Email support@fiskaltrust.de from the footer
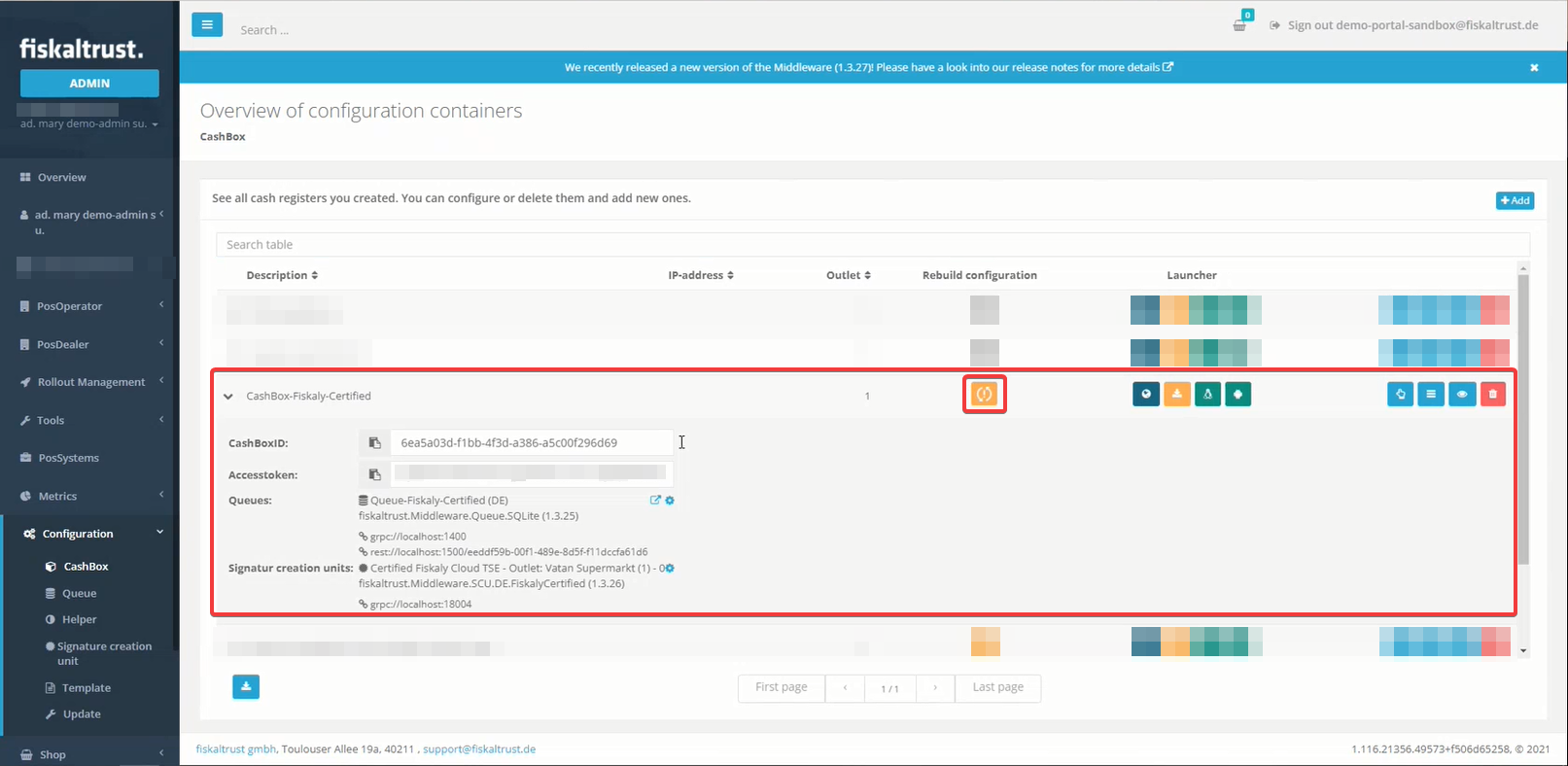The image size is (1568, 766). pos(479,749)
